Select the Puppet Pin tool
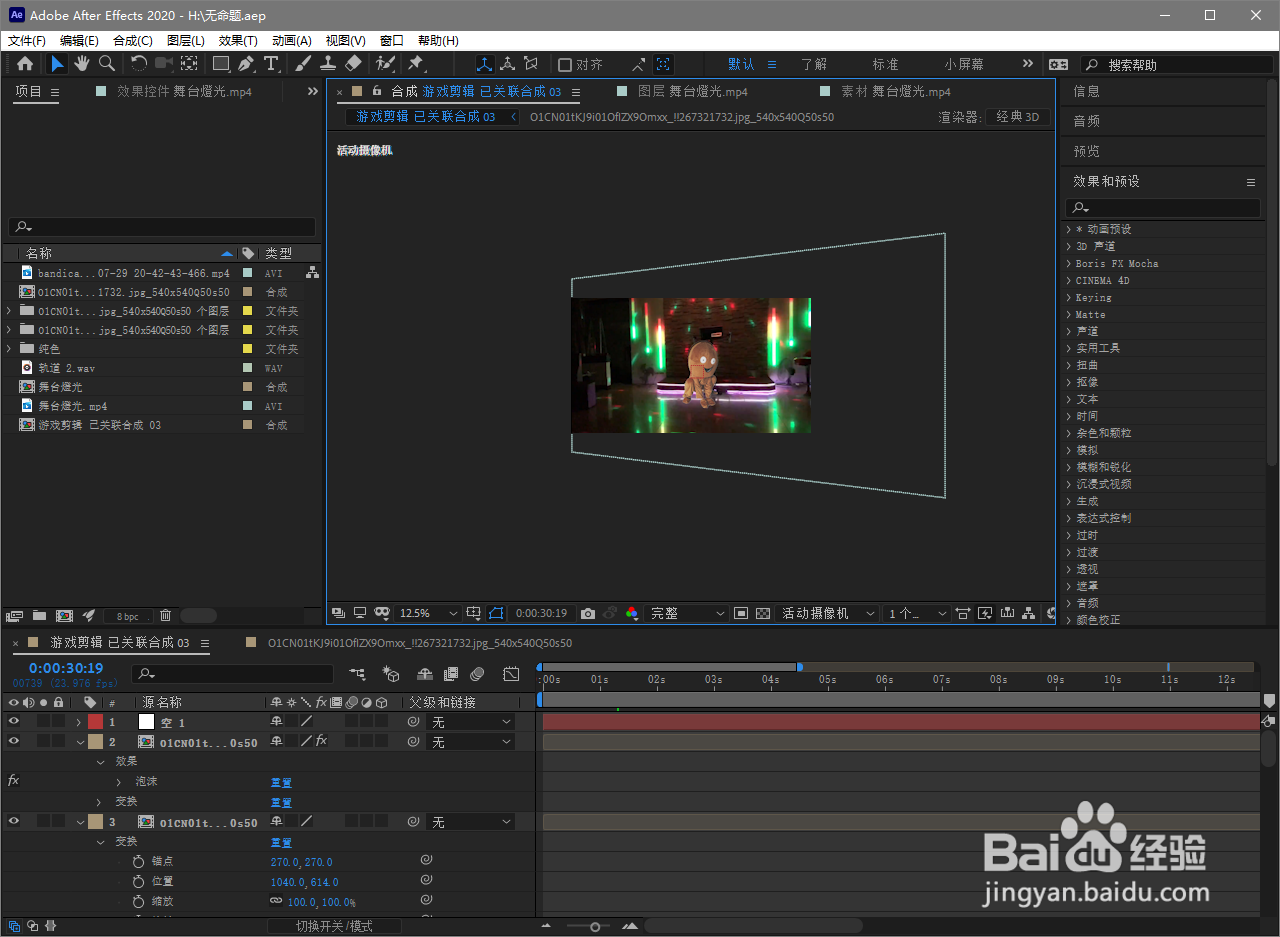Viewport: 1280px width, 937px height. (416, 64)
